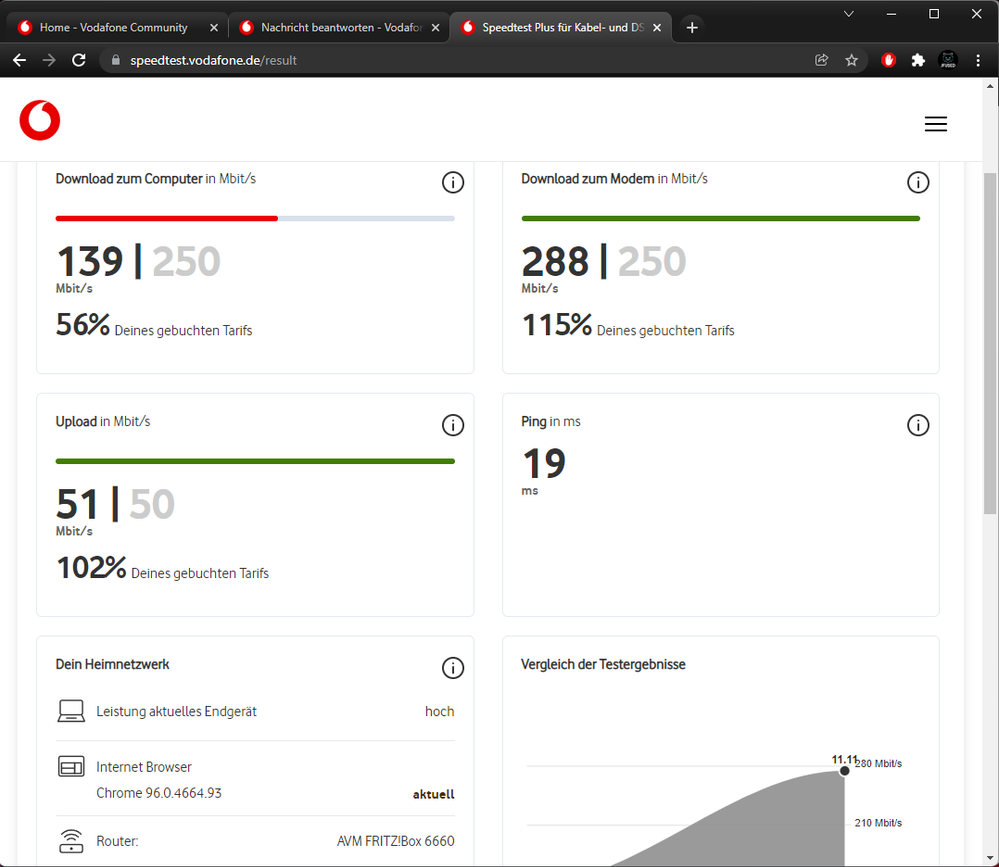Click the browser forward arrow

click(x=49, y=60)
